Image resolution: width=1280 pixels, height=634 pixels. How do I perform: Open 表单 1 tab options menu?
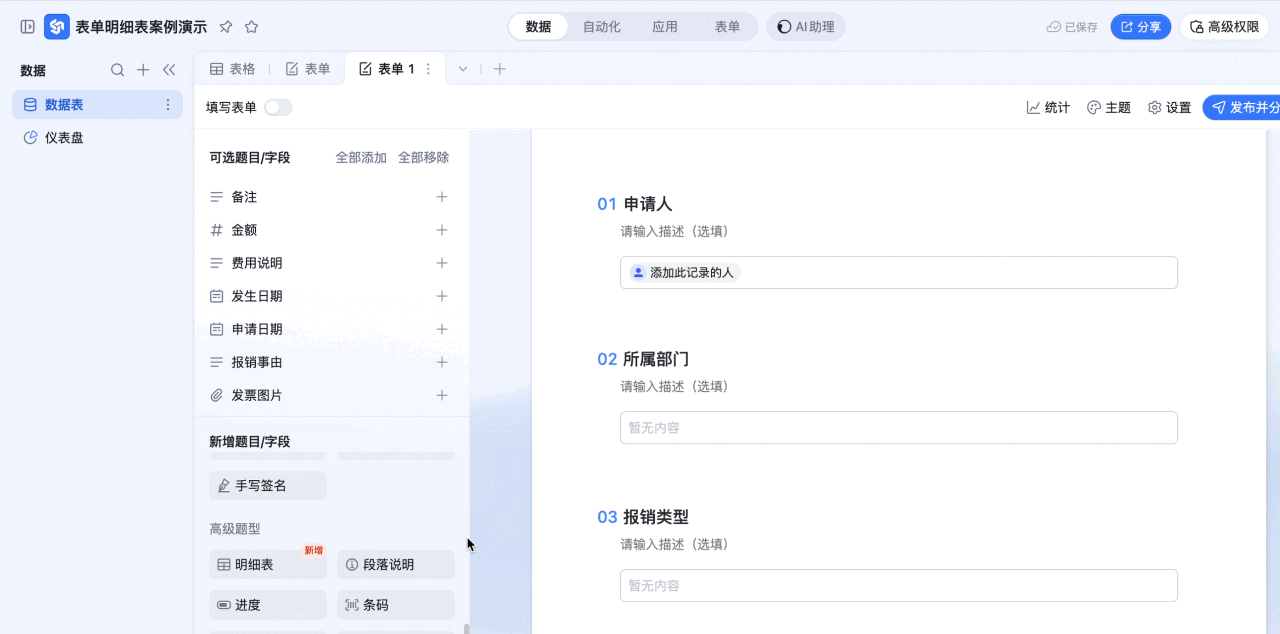429,69
